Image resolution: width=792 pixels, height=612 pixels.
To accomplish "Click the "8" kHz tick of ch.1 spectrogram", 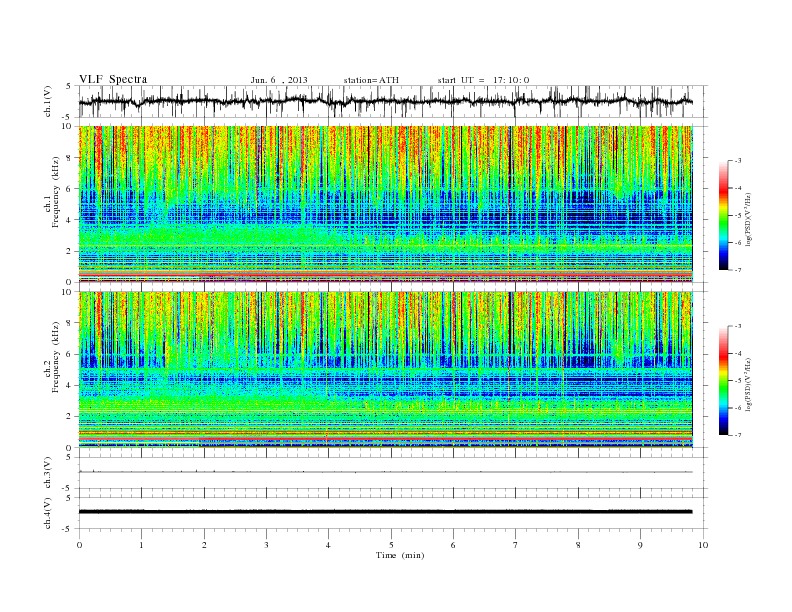I will click(69, 158).
